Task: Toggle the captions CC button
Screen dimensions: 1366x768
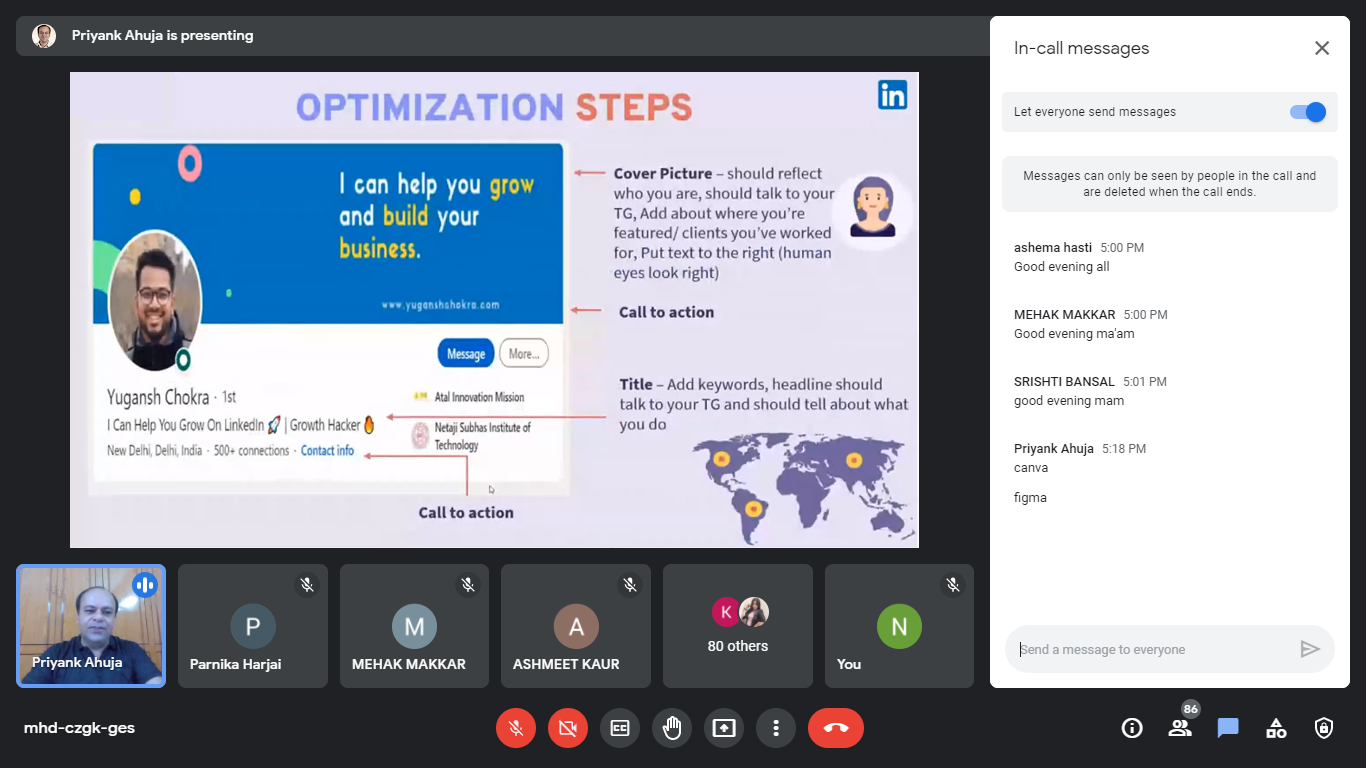Action: (x=620, y=728)
